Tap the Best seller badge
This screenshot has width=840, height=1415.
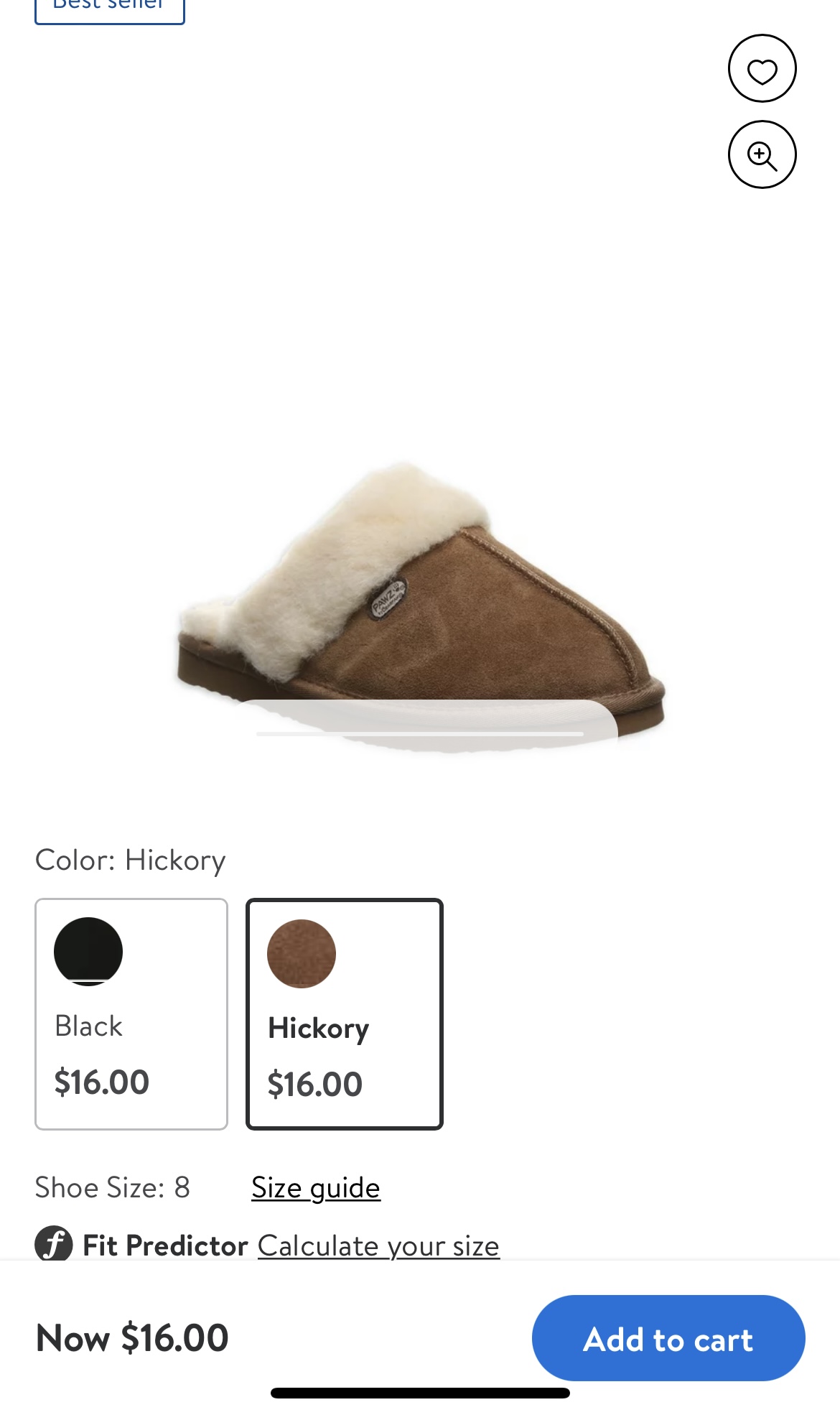(x=110, y=9)
